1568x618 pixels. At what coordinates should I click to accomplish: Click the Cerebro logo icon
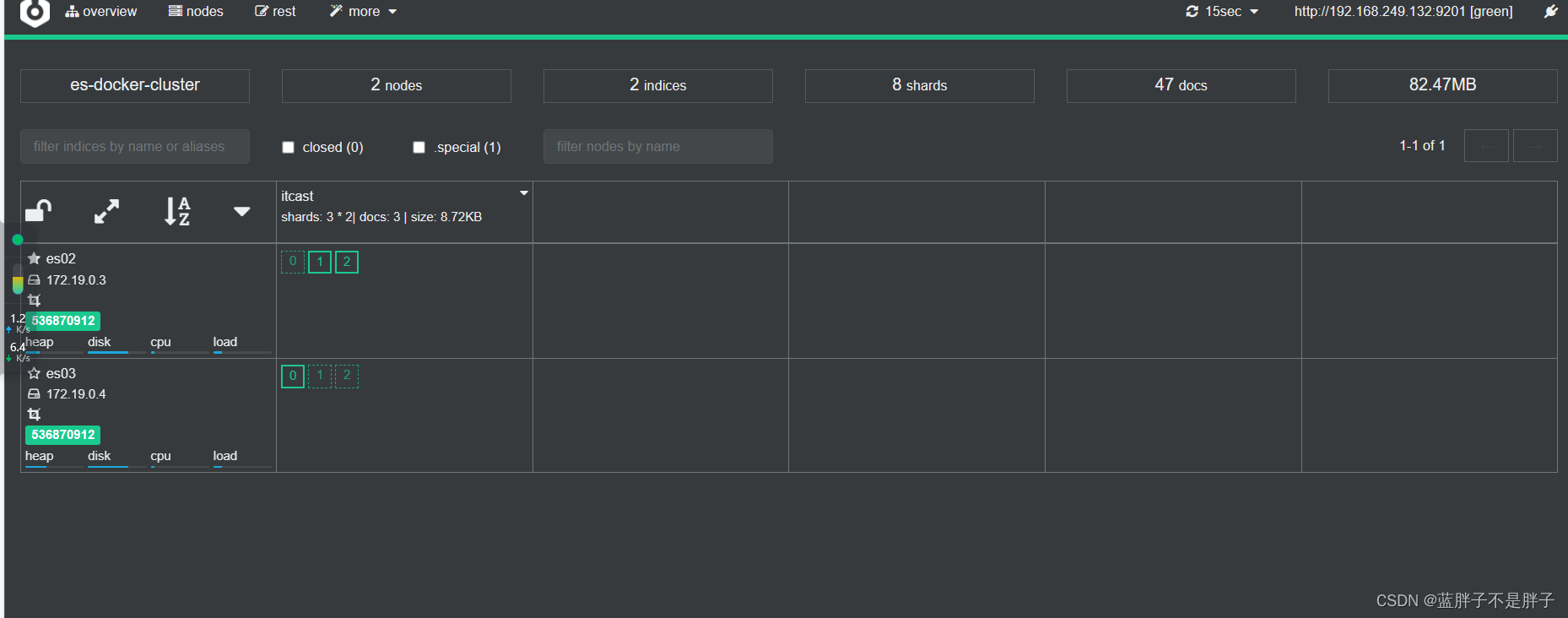[x=35, y=12]
